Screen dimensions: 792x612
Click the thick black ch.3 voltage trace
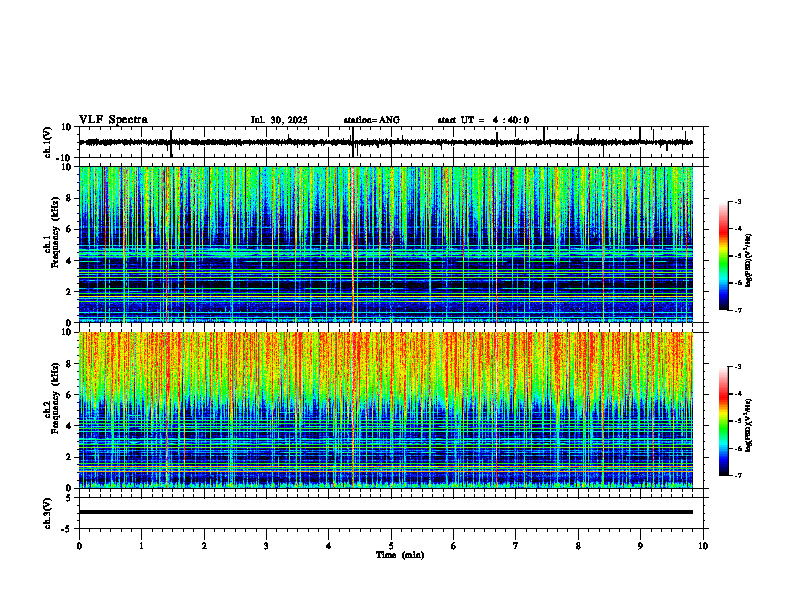point(386,512)
